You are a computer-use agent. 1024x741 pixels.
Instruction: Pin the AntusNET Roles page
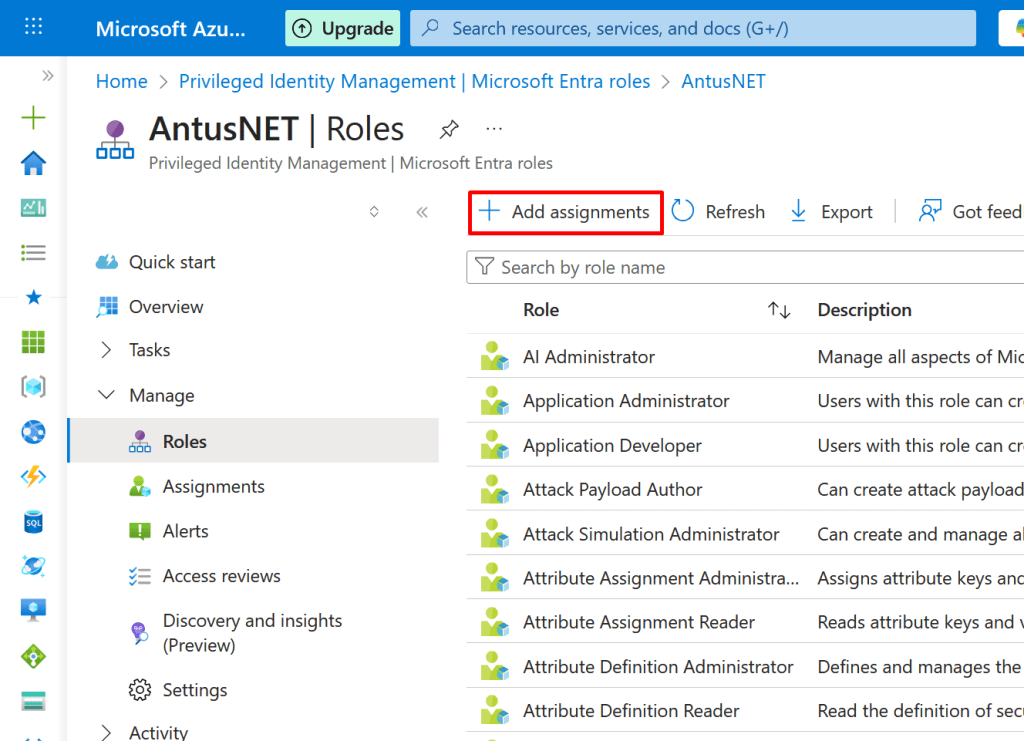click(449, 129)
